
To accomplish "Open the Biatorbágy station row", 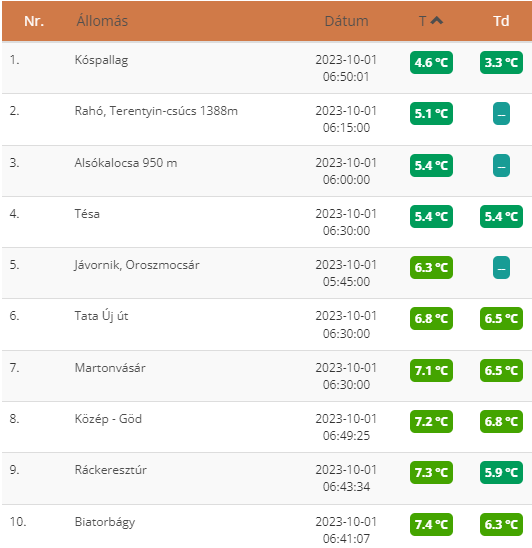I will [267, 526].
